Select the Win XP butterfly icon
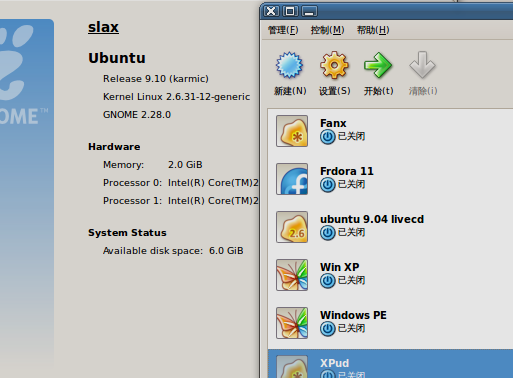This screenshot has width=513, height=378. [x=292, y=275]
